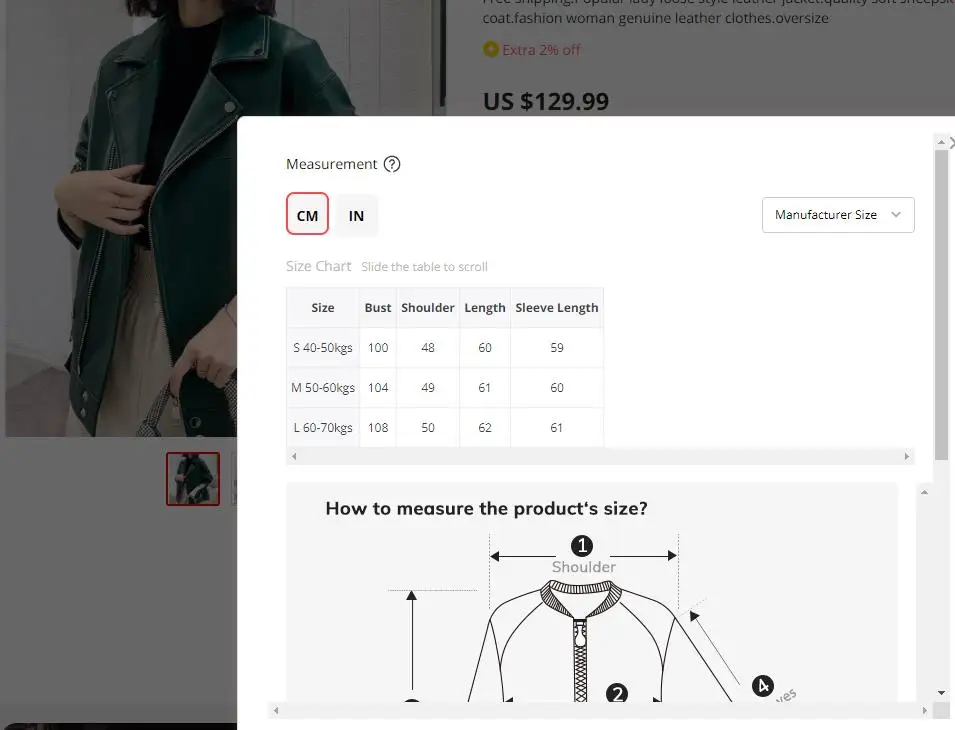This screenshot has width=955, height=730.
Task: Click the size table right scroll arrow
Action: (906, 456)
